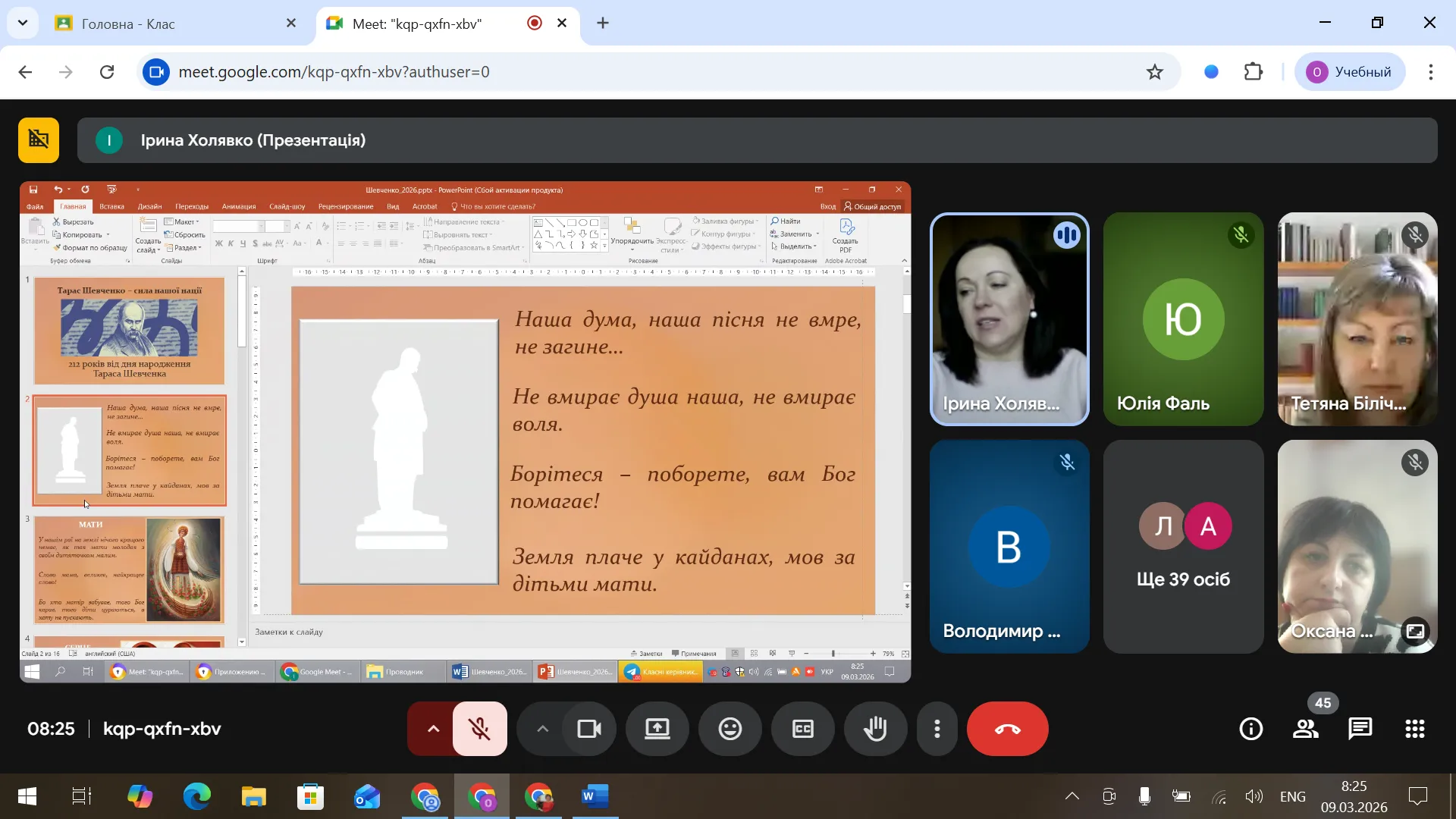Open the Raise hand control
Screen dimensions: 1456x819
pos(875,729)
